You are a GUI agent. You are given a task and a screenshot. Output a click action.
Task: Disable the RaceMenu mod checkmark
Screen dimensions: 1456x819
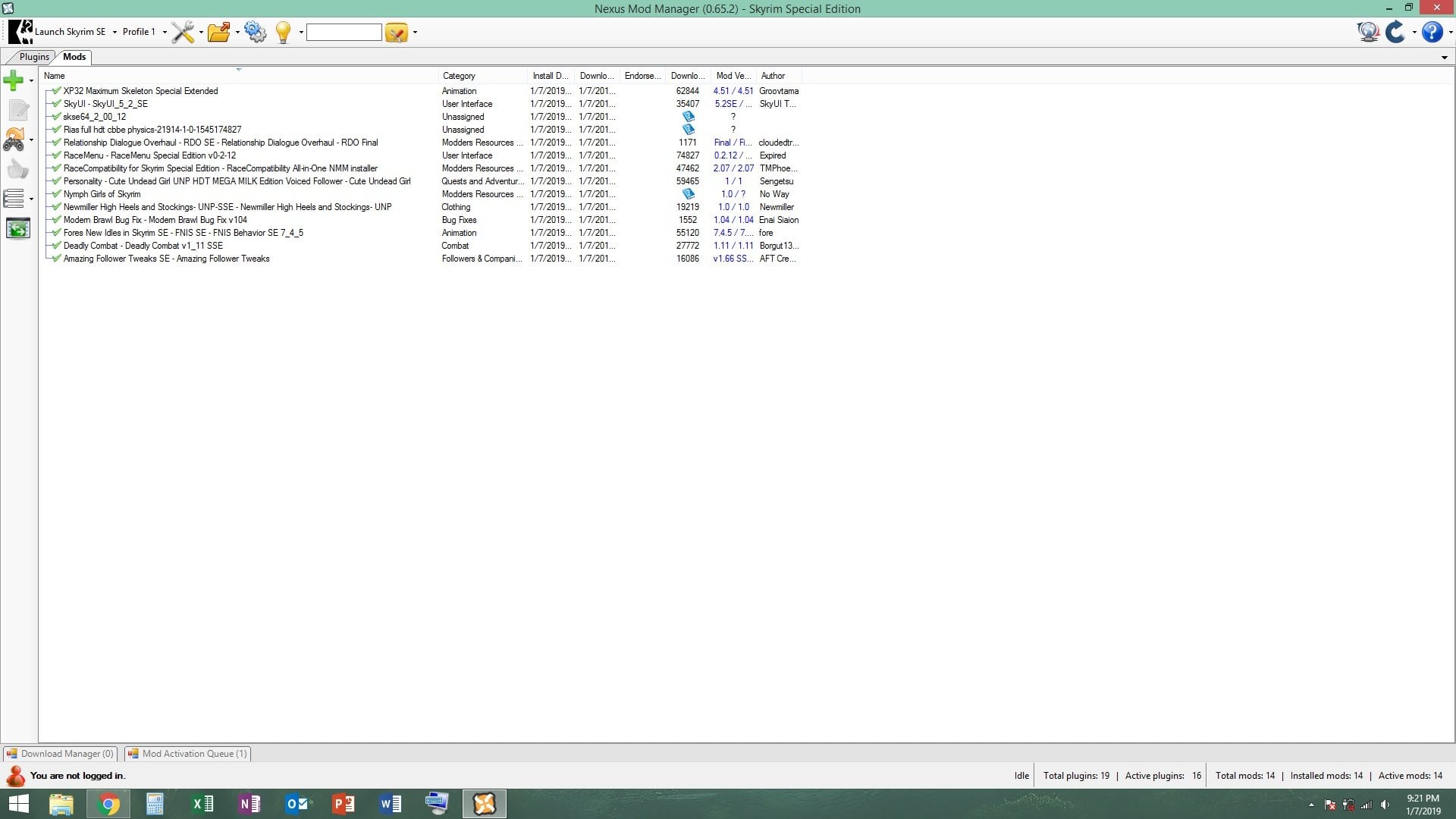tap(57, 155)
